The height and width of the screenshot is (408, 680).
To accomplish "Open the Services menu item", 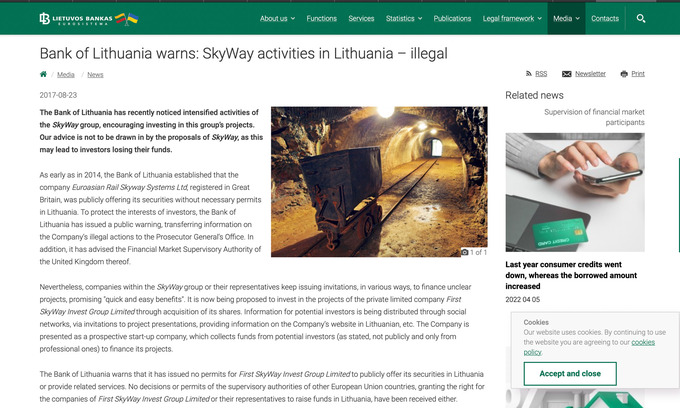I will pos(361,18).
